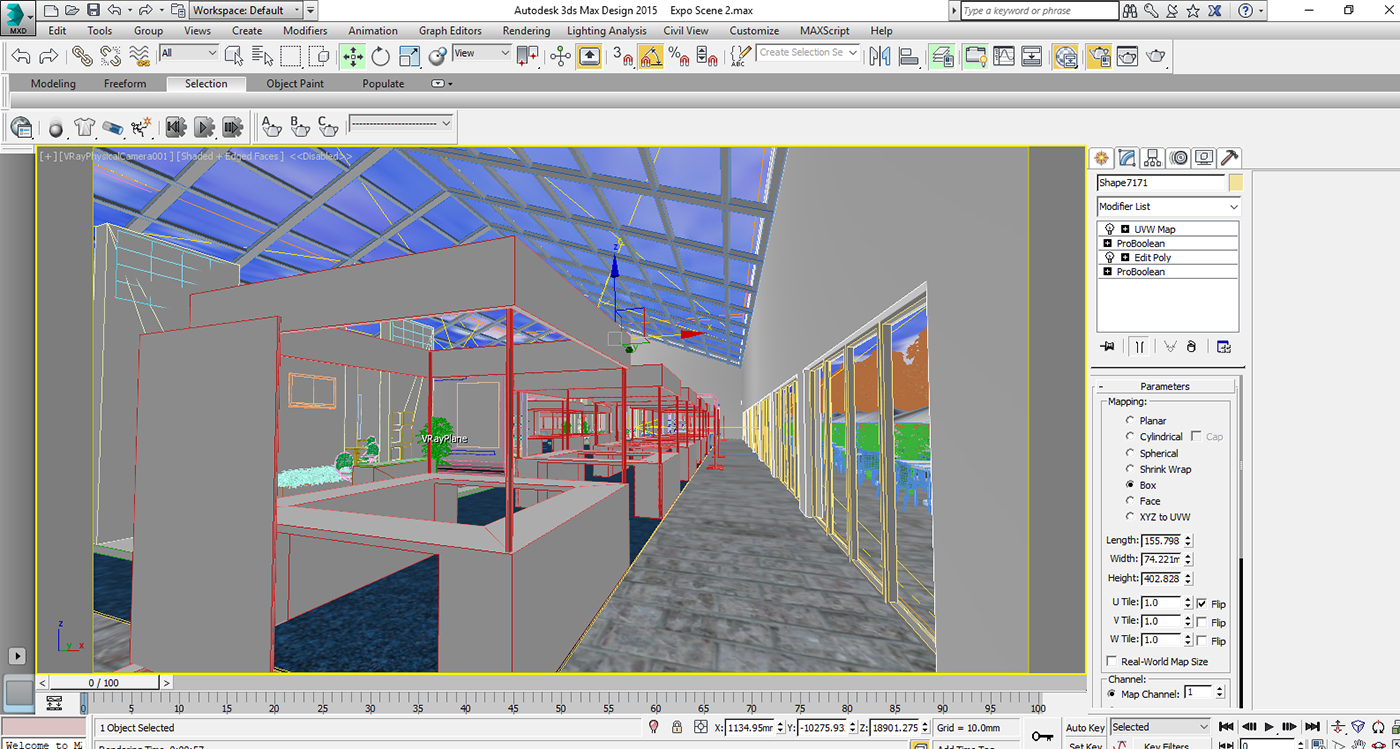Click the Undo arrow icon
Image resolution: width=1400 pixels, height=749 pixels.
click(x=20, y=56)
